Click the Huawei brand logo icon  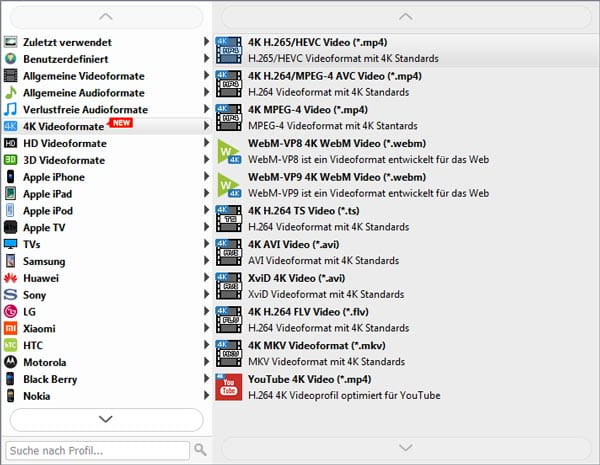tap(11, 277)
